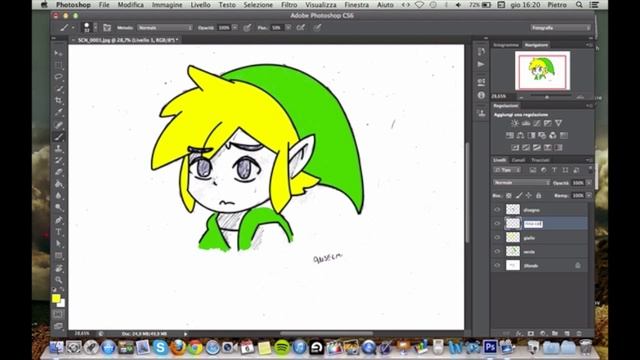The image size is (640, 360).
Task: Select the Hand tool
Action: pos(59,268)
